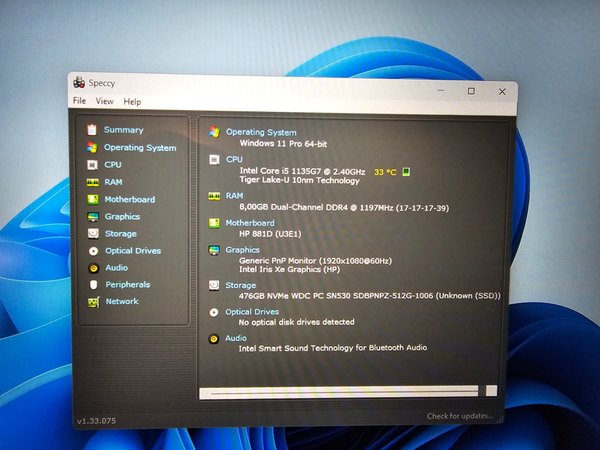600x450 pixels.
Task: Click the Graphics heading in summary pane
Action: (243, 250)
